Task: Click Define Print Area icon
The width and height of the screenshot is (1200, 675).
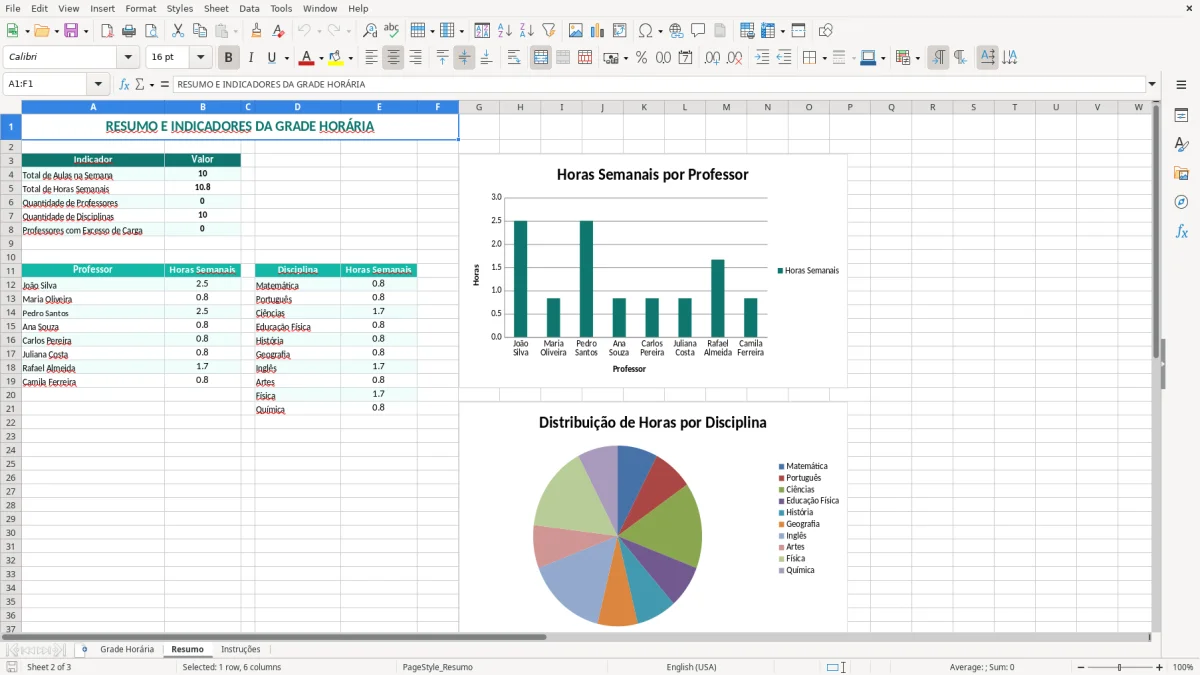Action: pyautogui.click(x=747, y=31)
